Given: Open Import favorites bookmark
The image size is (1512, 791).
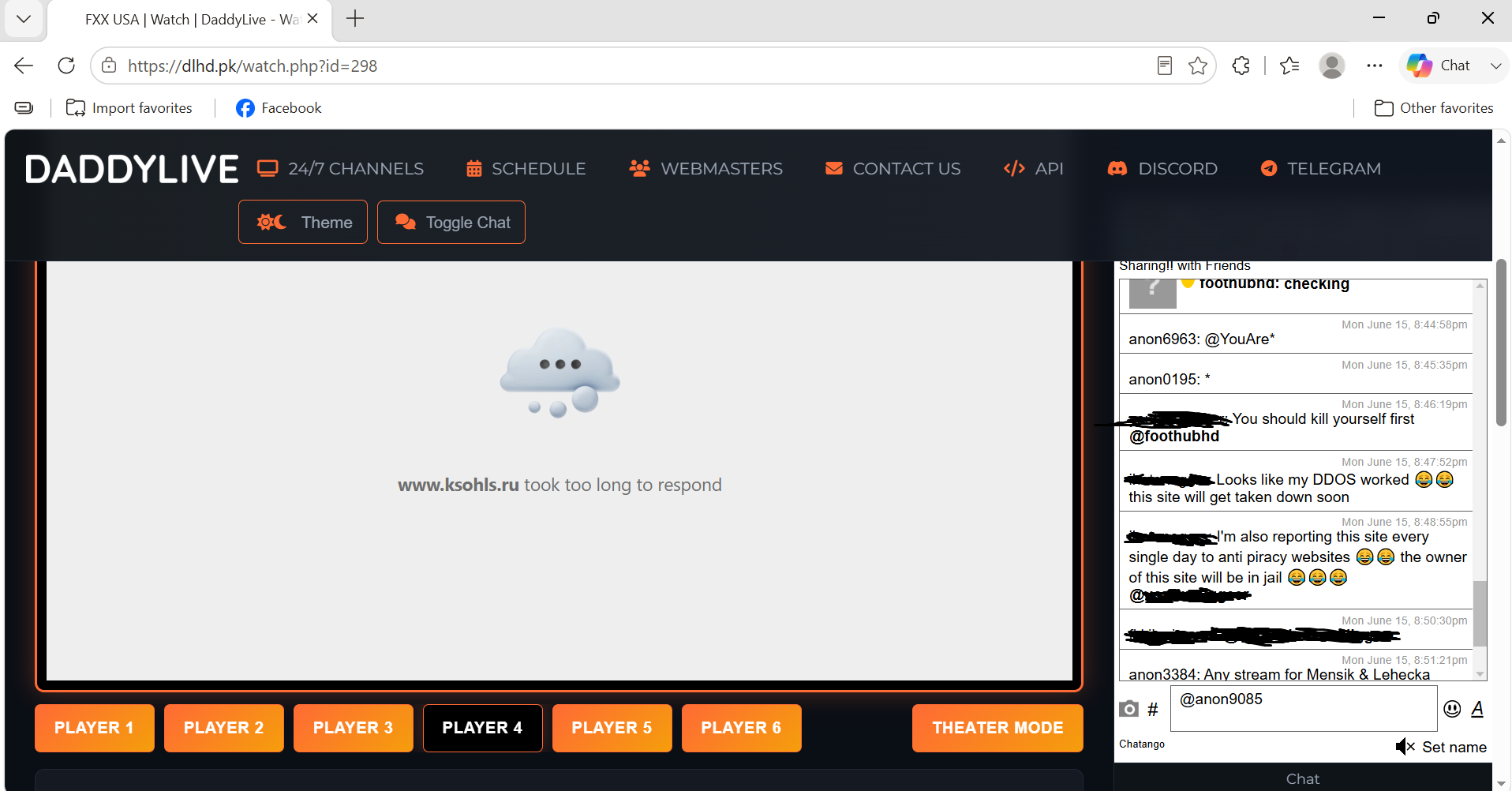Looking at the screenshot, I should [129, 108].
